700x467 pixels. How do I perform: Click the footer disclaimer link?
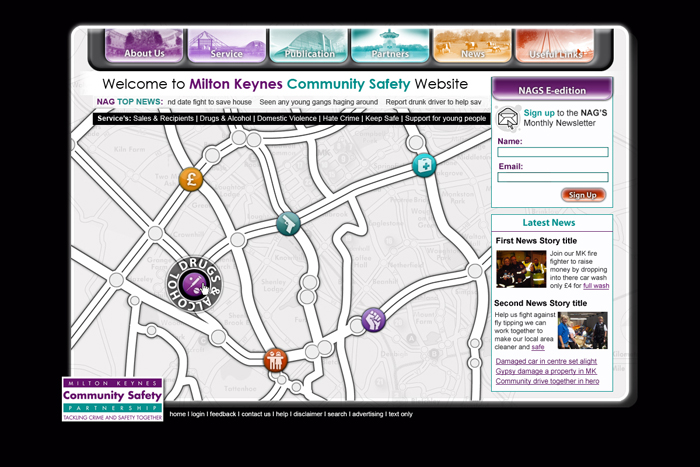click(x=308, y=414)
